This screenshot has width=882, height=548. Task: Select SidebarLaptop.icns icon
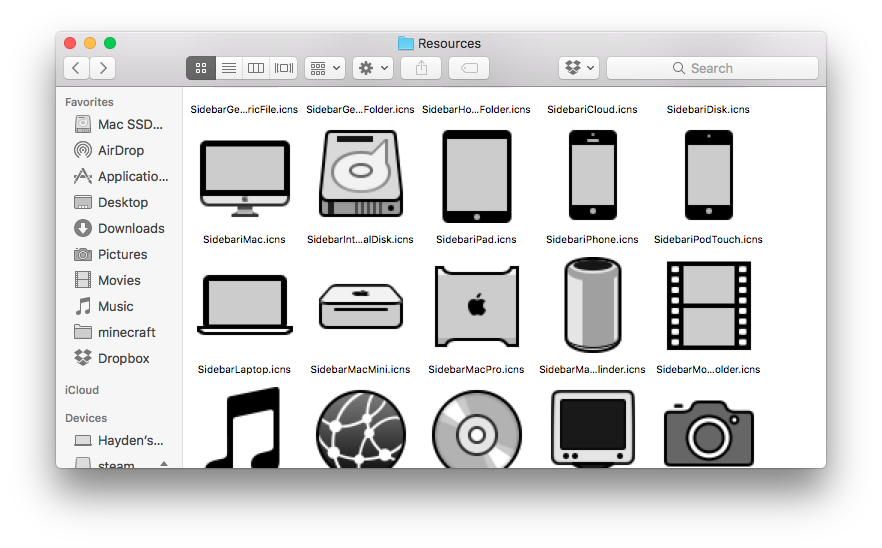[245, 304]
